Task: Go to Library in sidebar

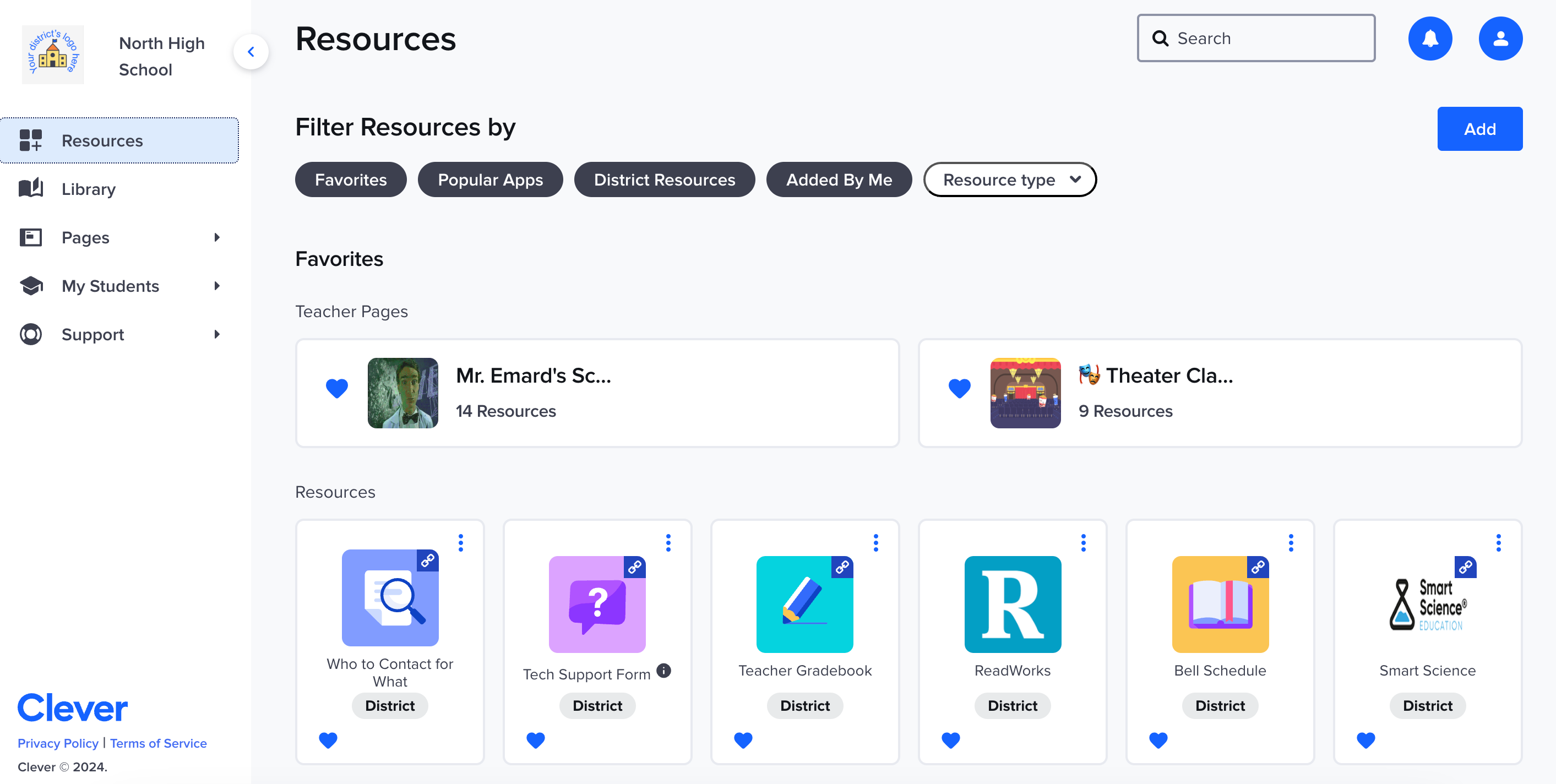Action: [88, 189]
